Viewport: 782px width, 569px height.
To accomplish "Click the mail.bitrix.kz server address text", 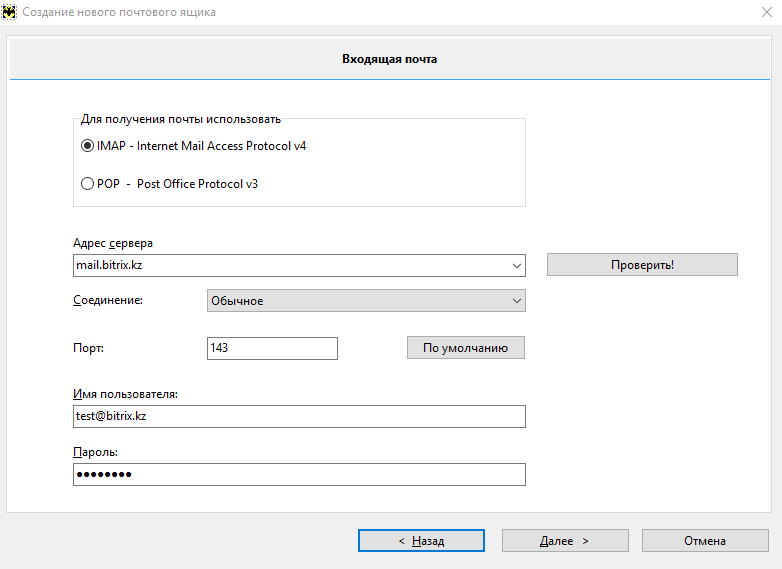I will [x=109, y=265].
